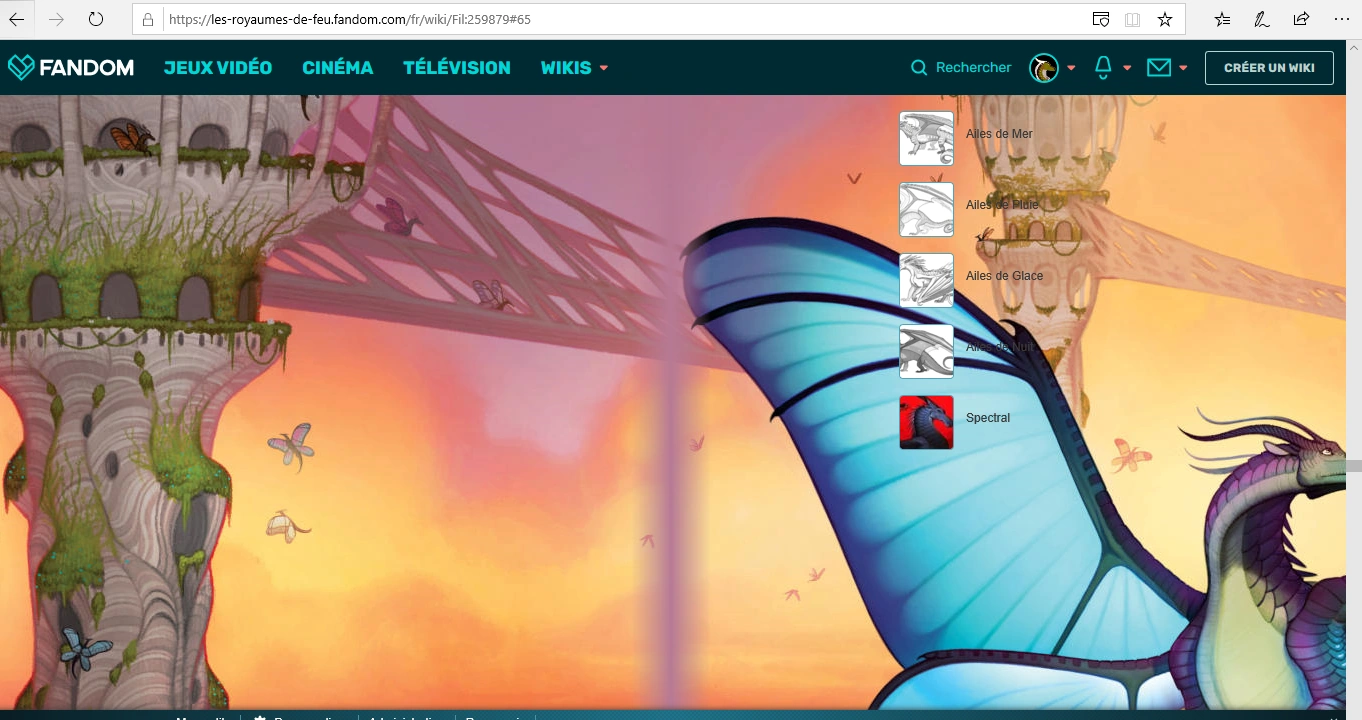This screenshot has width=1362, height=720.
Task: Open the Ailes de Mer link
Action: 999,134
